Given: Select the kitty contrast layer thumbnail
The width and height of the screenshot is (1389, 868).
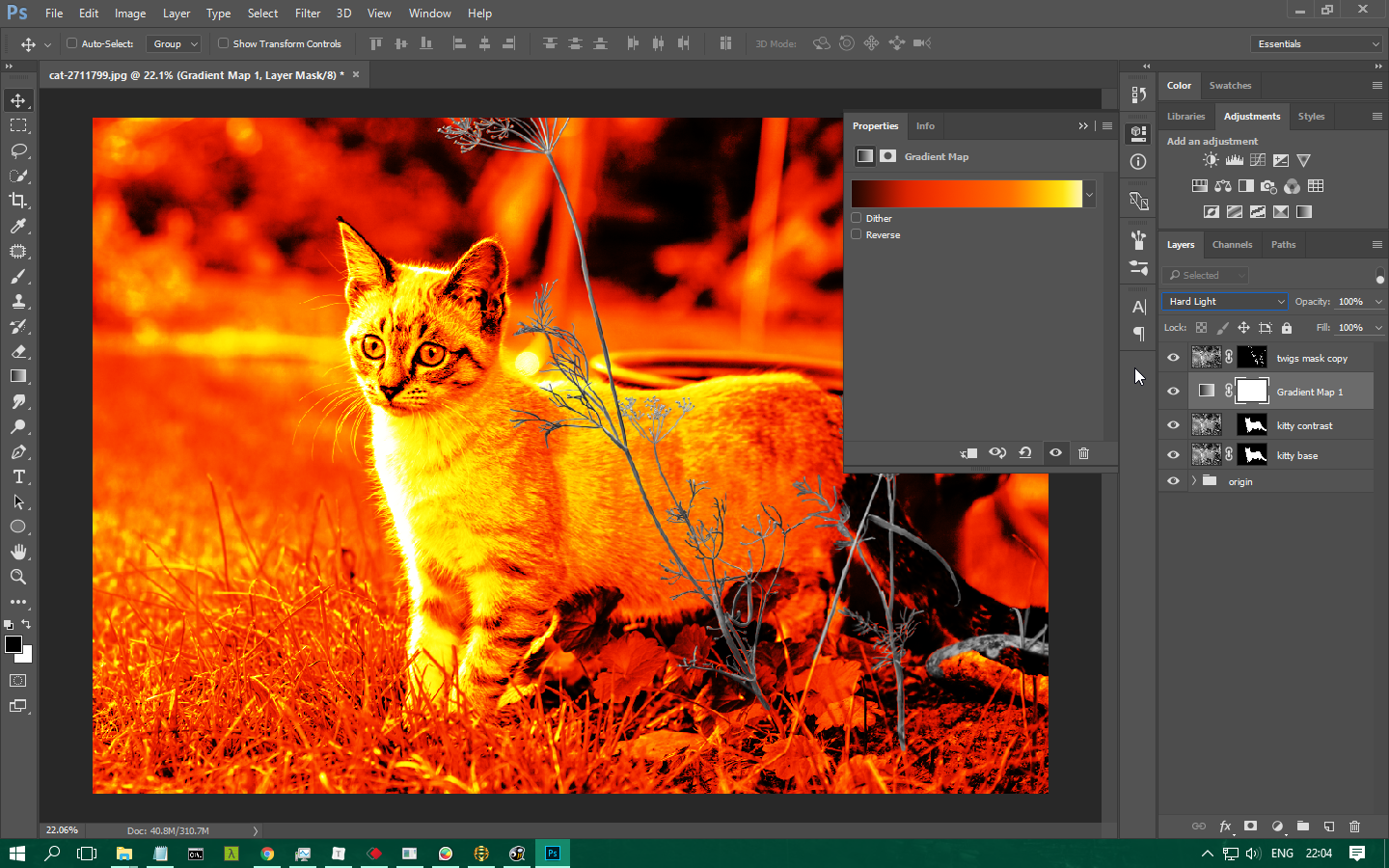Looking at the screenshot, I should pyautogui.click(x=1207, y=424).
